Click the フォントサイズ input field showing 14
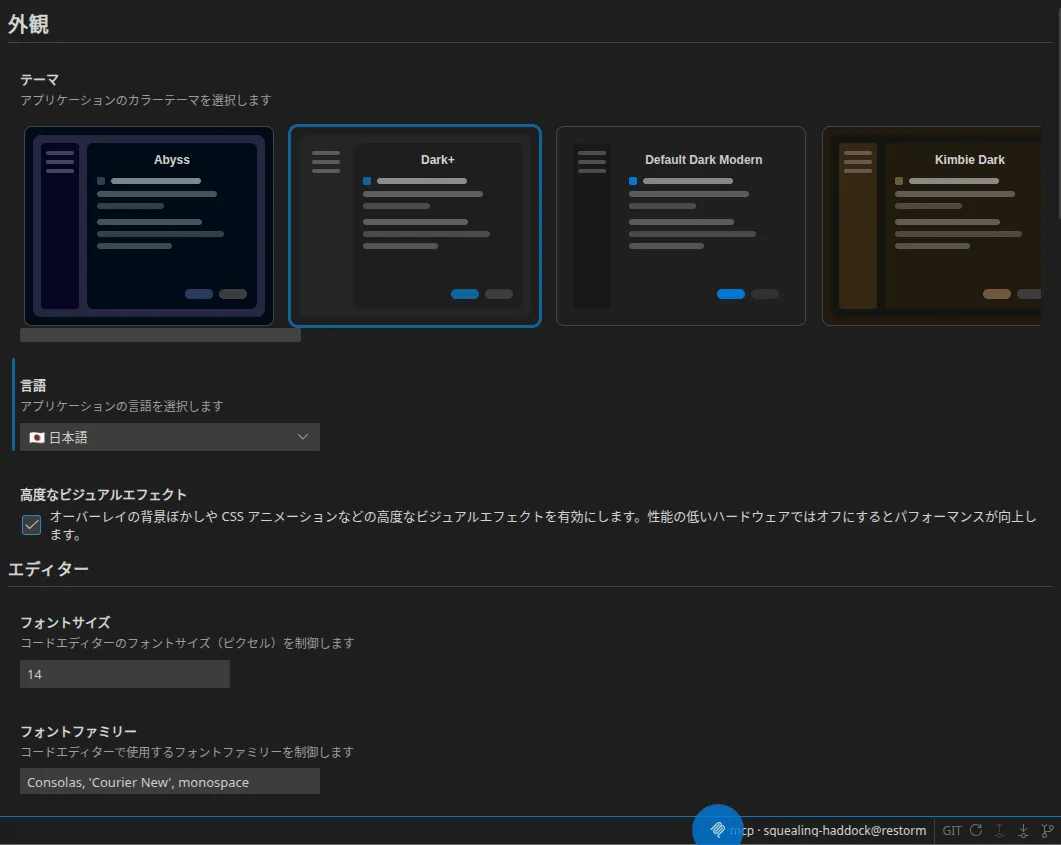The width and height of the screenshot is (1061, 845). [x=125, y=674]
